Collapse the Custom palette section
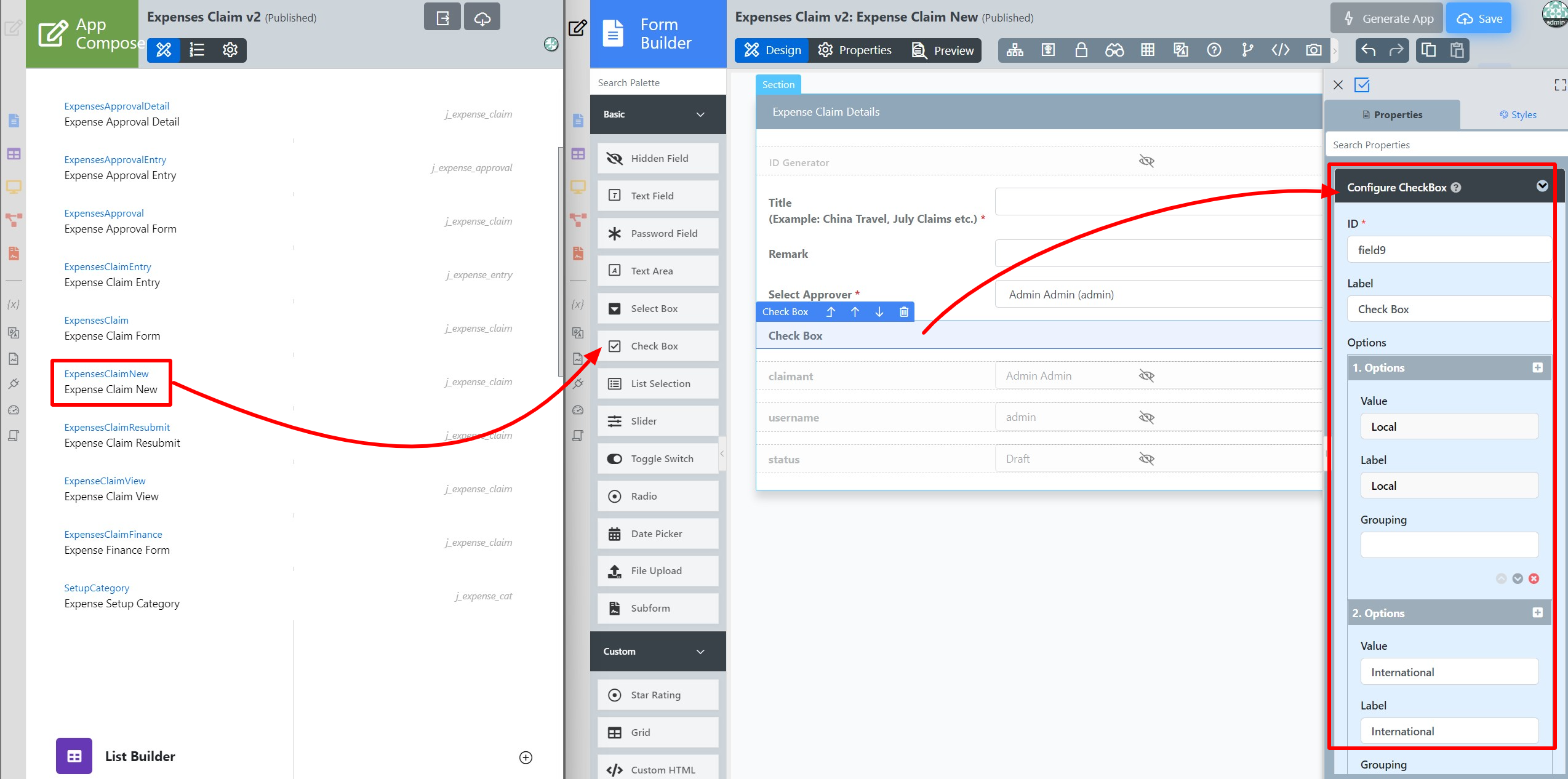 click(700, 651)
